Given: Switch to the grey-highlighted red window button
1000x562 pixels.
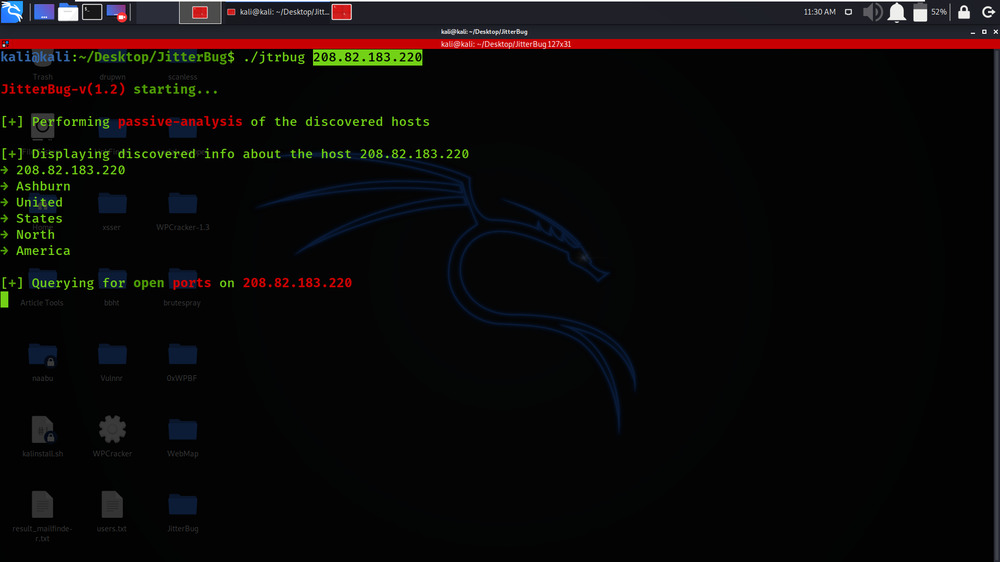Looking at the screenshot, I should (200, 12).
